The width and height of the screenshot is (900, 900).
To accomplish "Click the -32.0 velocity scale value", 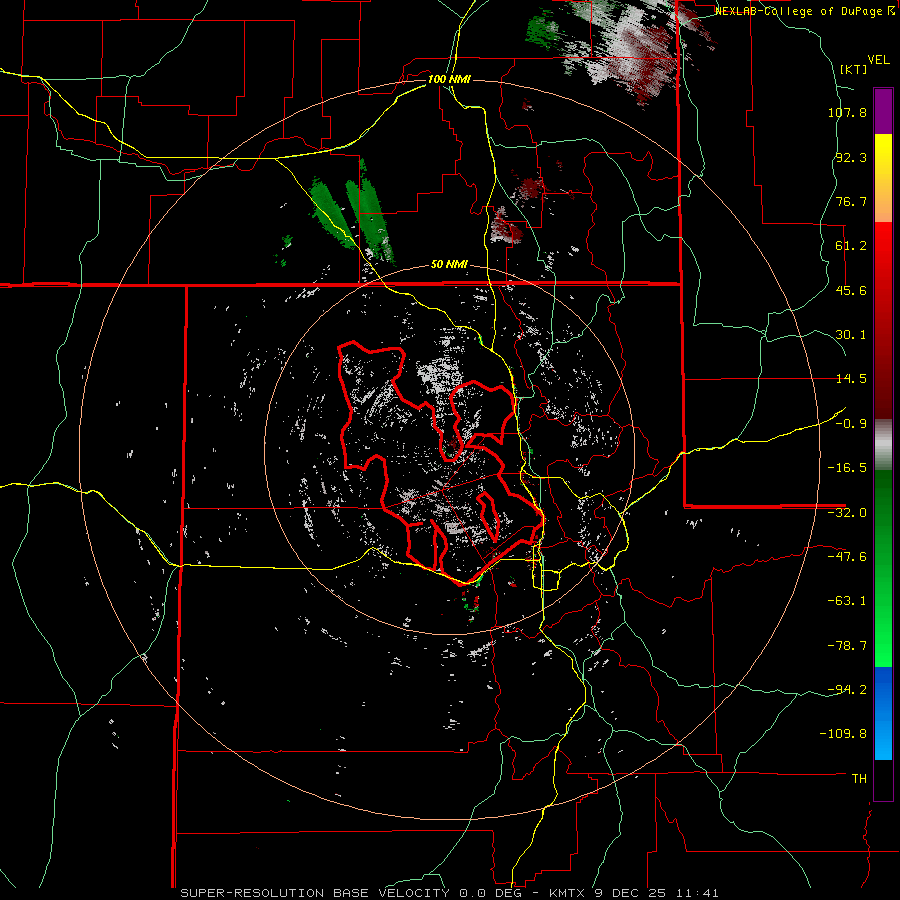I will pos(847,513).
